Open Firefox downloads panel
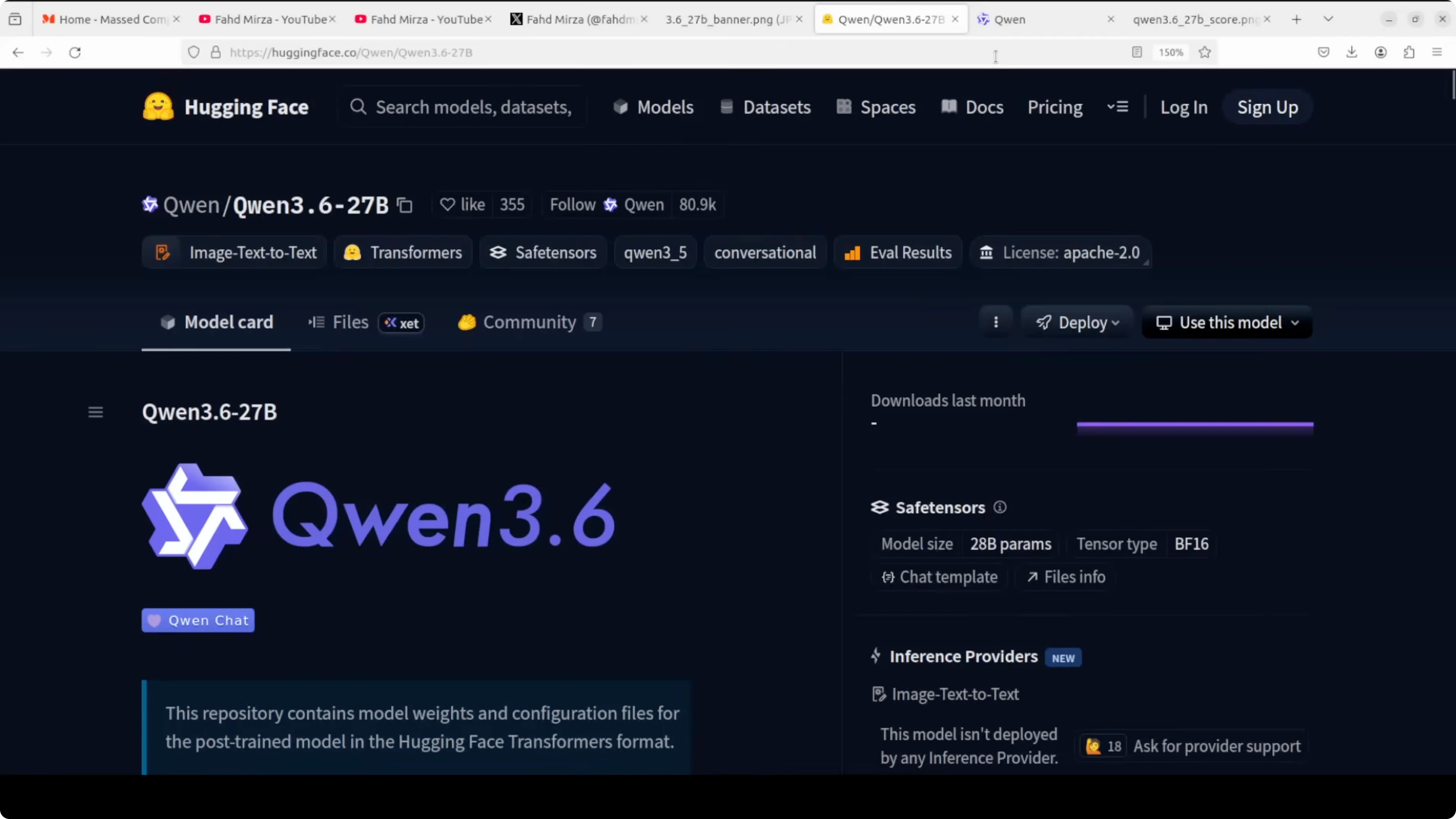The width and height of the screenshot is (1456, 819). coord(1352,53)
